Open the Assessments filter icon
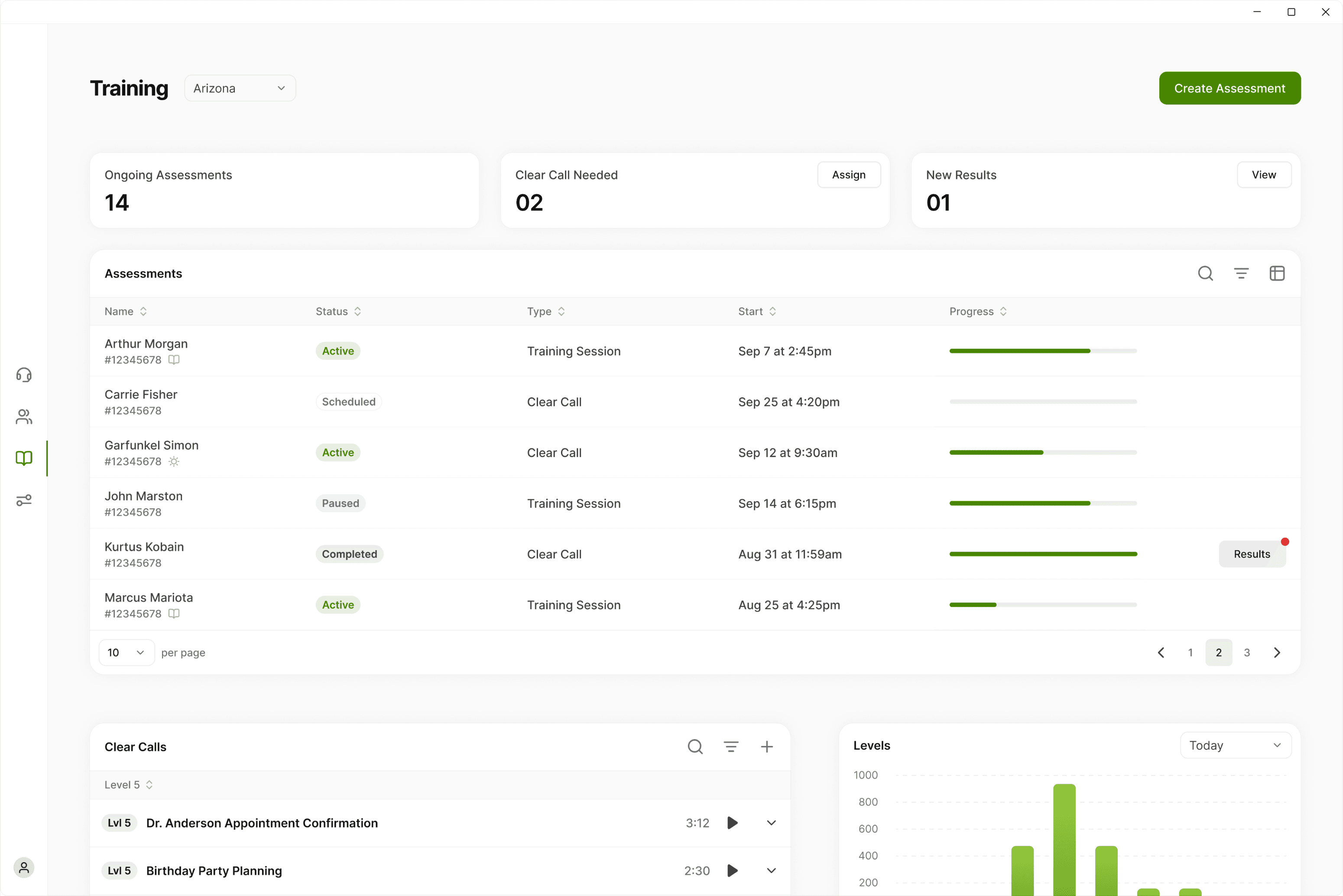Screen dimensions: 1343x896 1241,274
